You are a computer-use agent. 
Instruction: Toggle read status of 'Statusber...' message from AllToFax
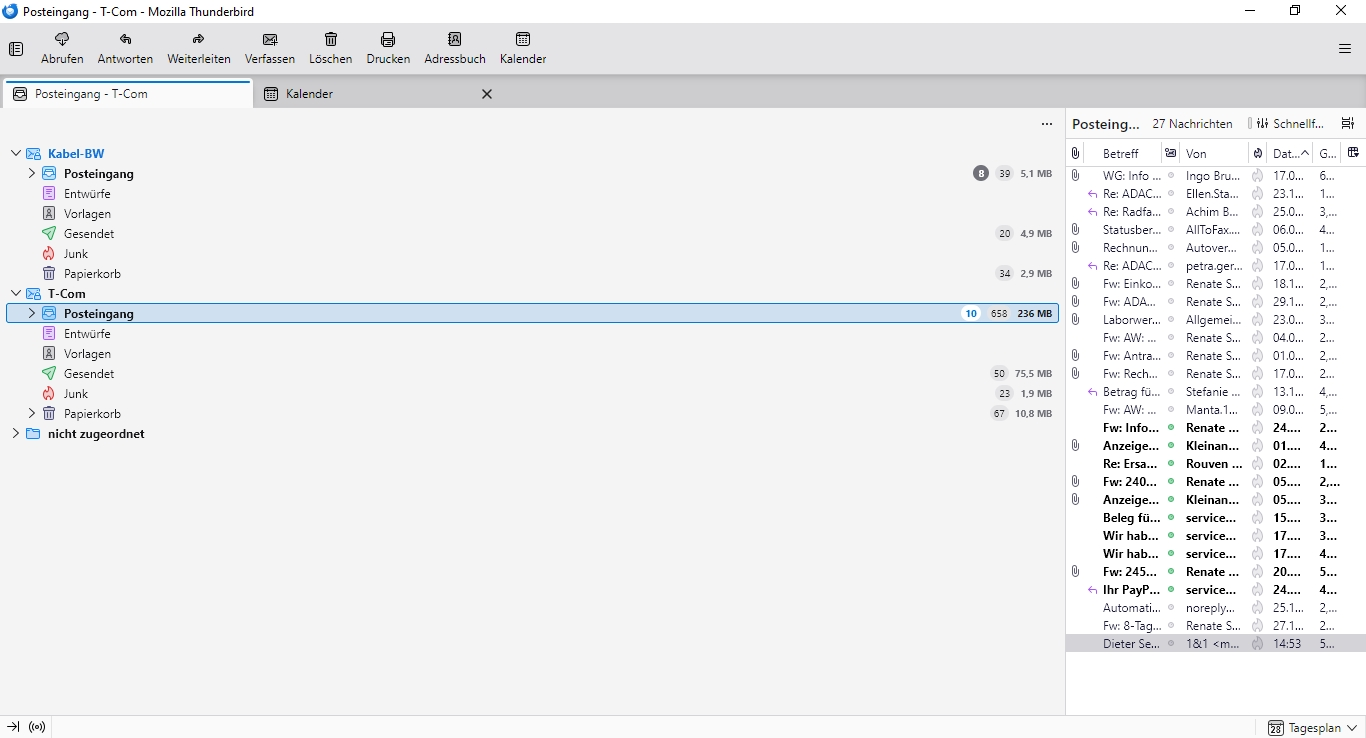tap(1170, 230)
